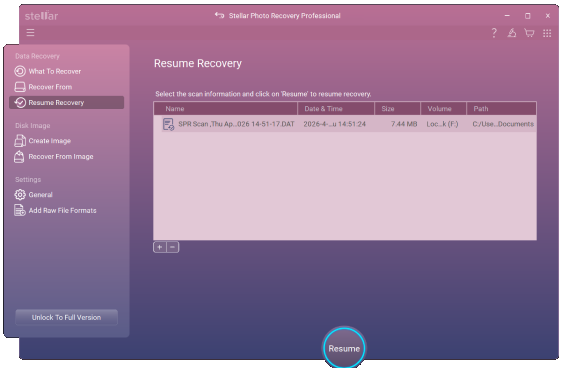Click the Loc...k (F:) volume cell
Viewport: 568px width, 368px height.
tap(442, 124)
